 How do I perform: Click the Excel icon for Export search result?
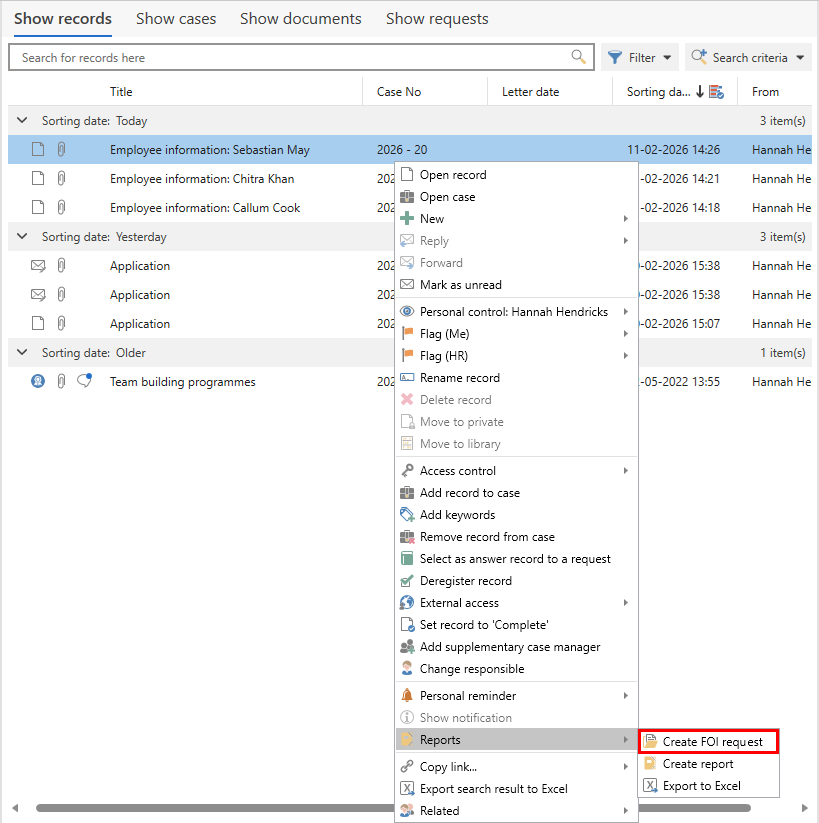click(x=407, y=788)
